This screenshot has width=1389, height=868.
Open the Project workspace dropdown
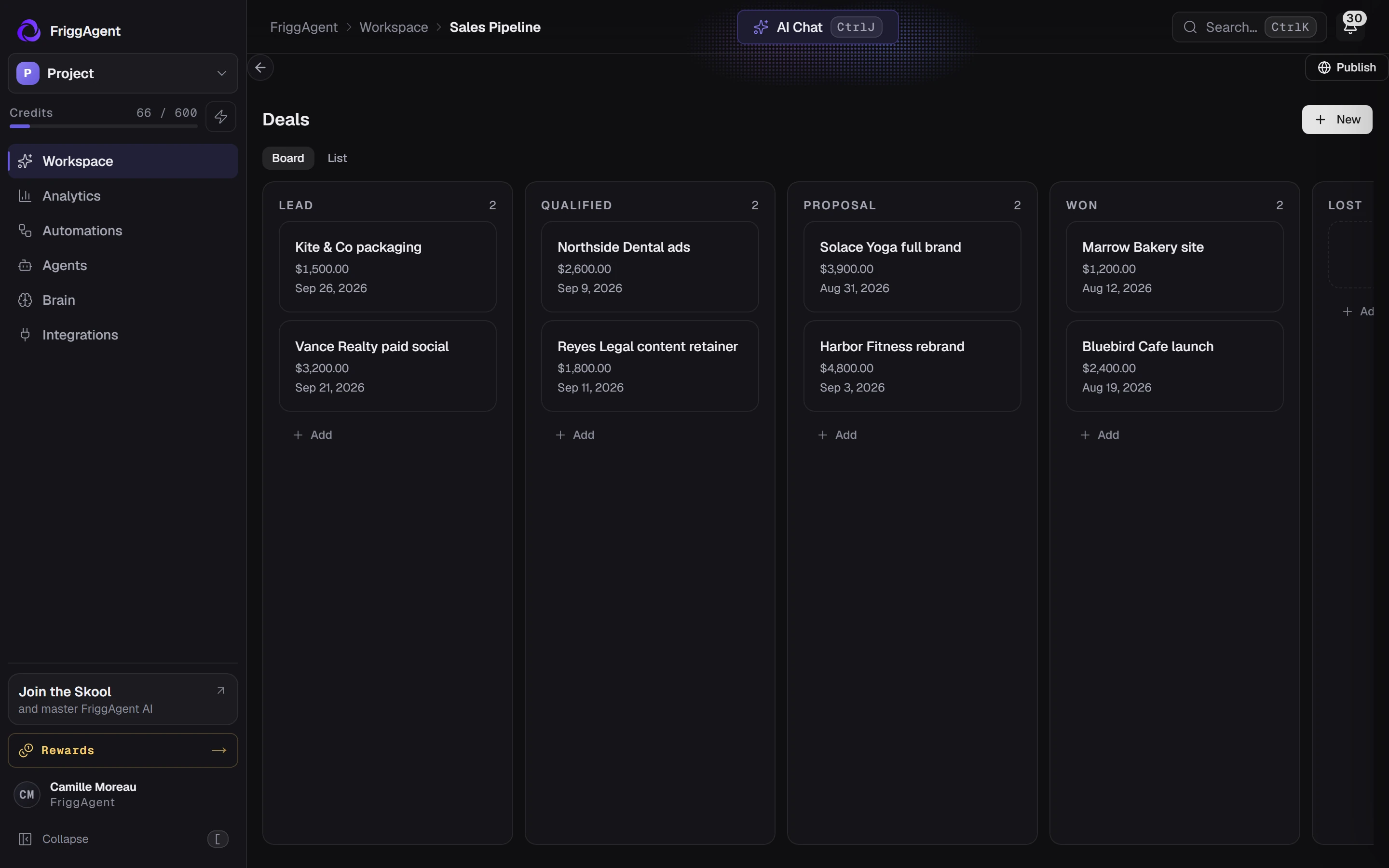[x=123, y=73]
